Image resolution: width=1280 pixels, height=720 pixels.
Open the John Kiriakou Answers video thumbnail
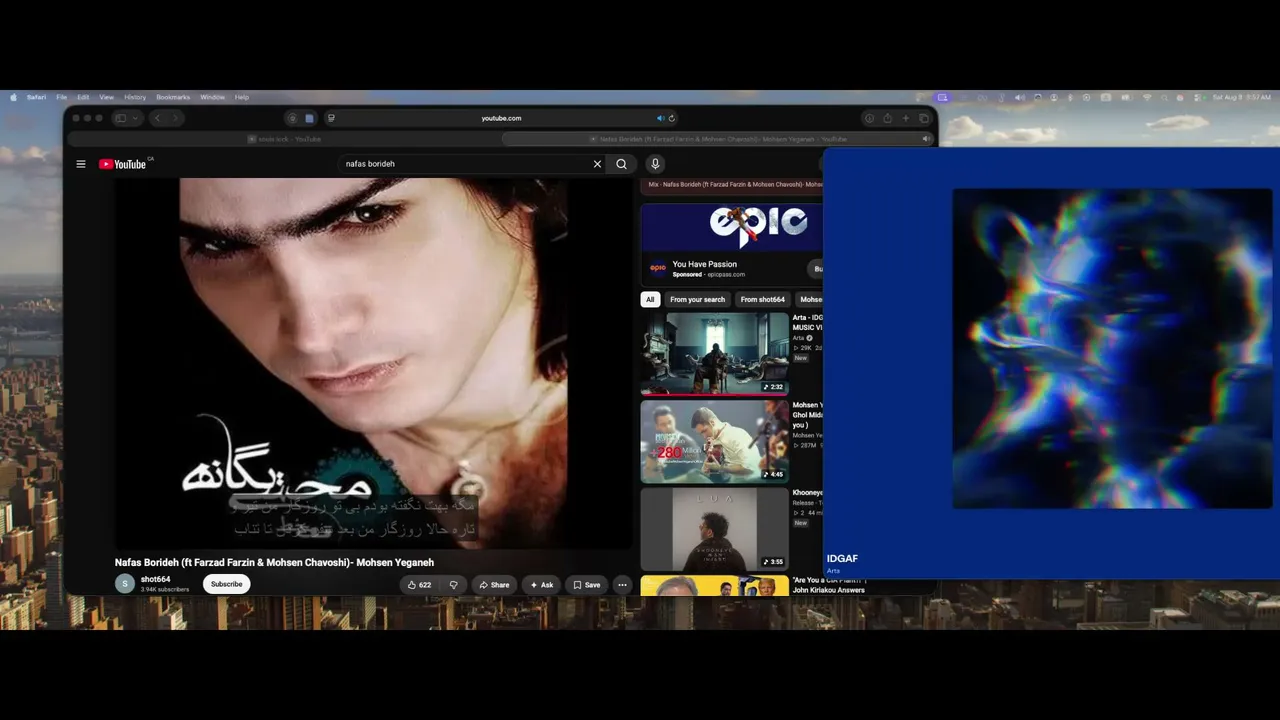click(x=715, y=586)
